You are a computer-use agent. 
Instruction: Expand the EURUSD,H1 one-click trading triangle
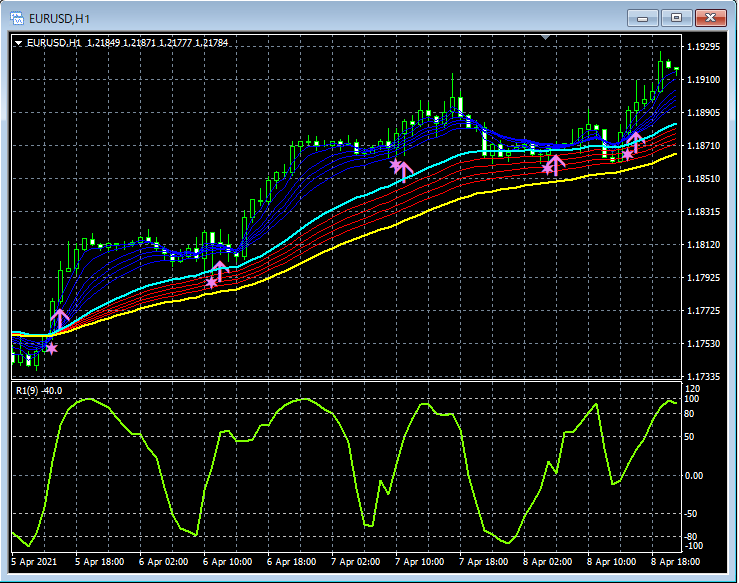tap(19, 43)
